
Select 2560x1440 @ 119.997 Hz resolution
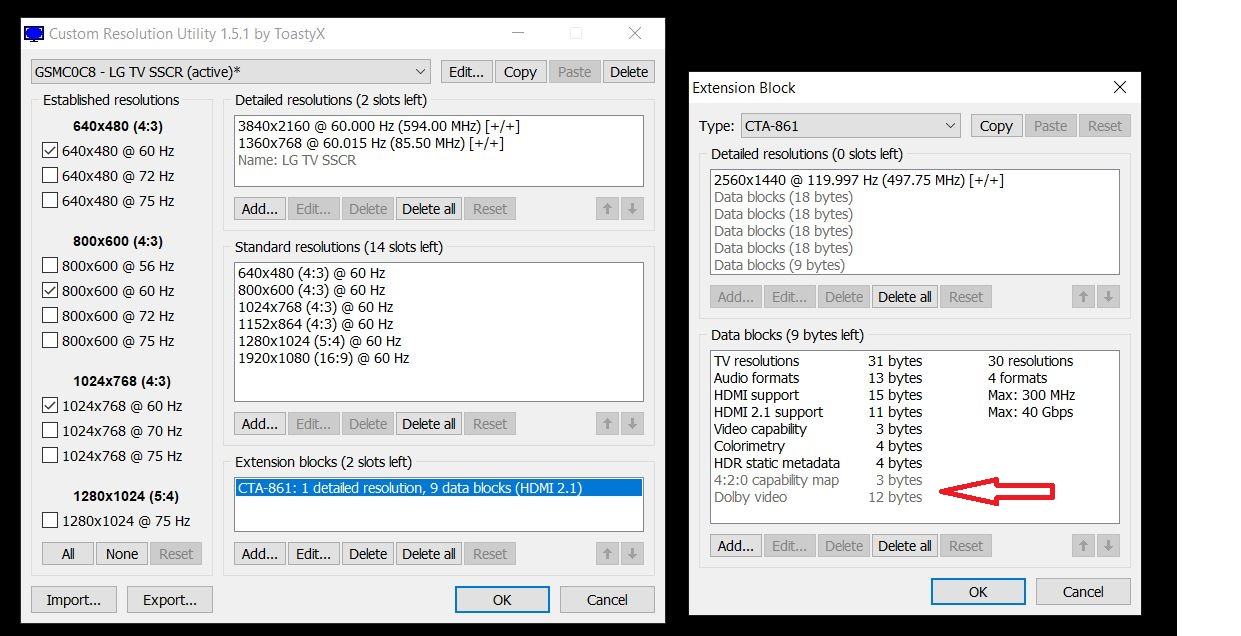point(915,180)
